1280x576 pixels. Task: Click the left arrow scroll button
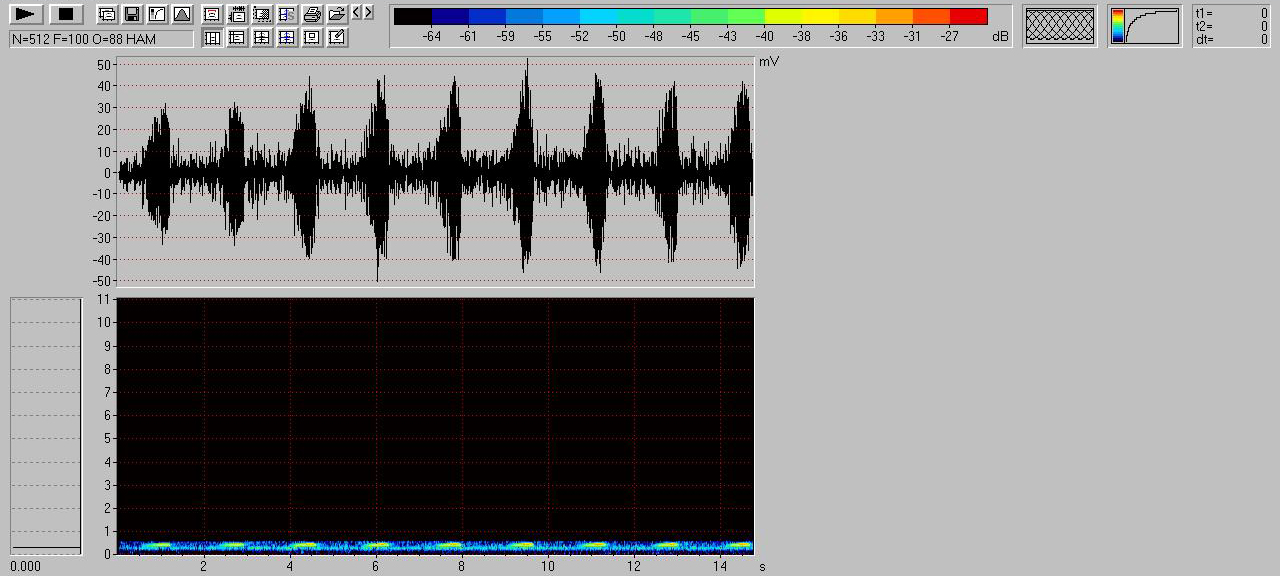pyautogui.click(x=356, y=12)
